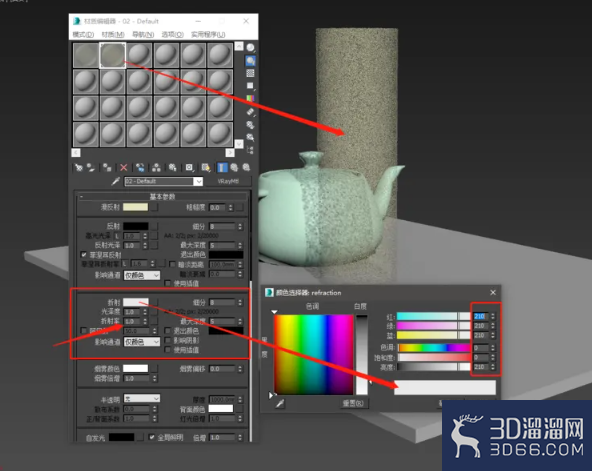
Task: Click map button beside Refraction swatch
Action: tap(154, 302)
